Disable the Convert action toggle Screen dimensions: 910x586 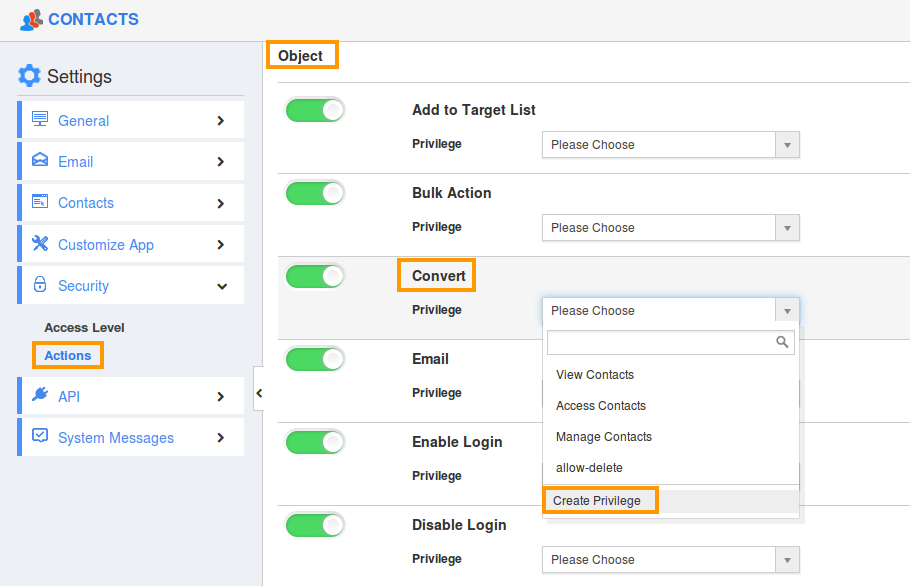316,276
